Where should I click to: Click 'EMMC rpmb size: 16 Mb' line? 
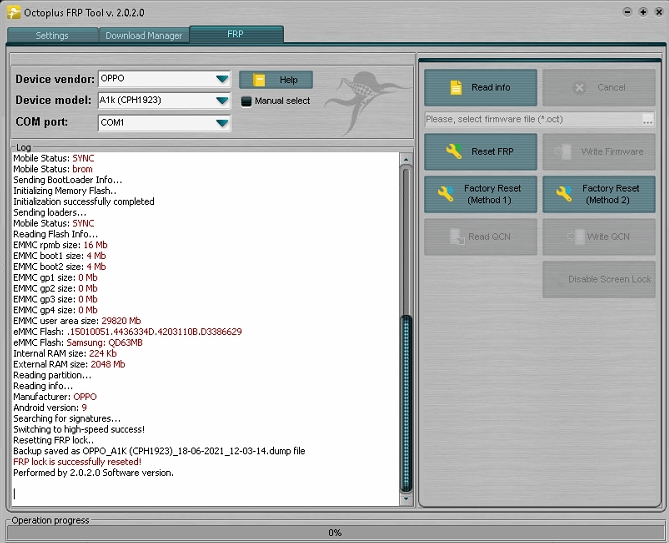tap(60, 245)
